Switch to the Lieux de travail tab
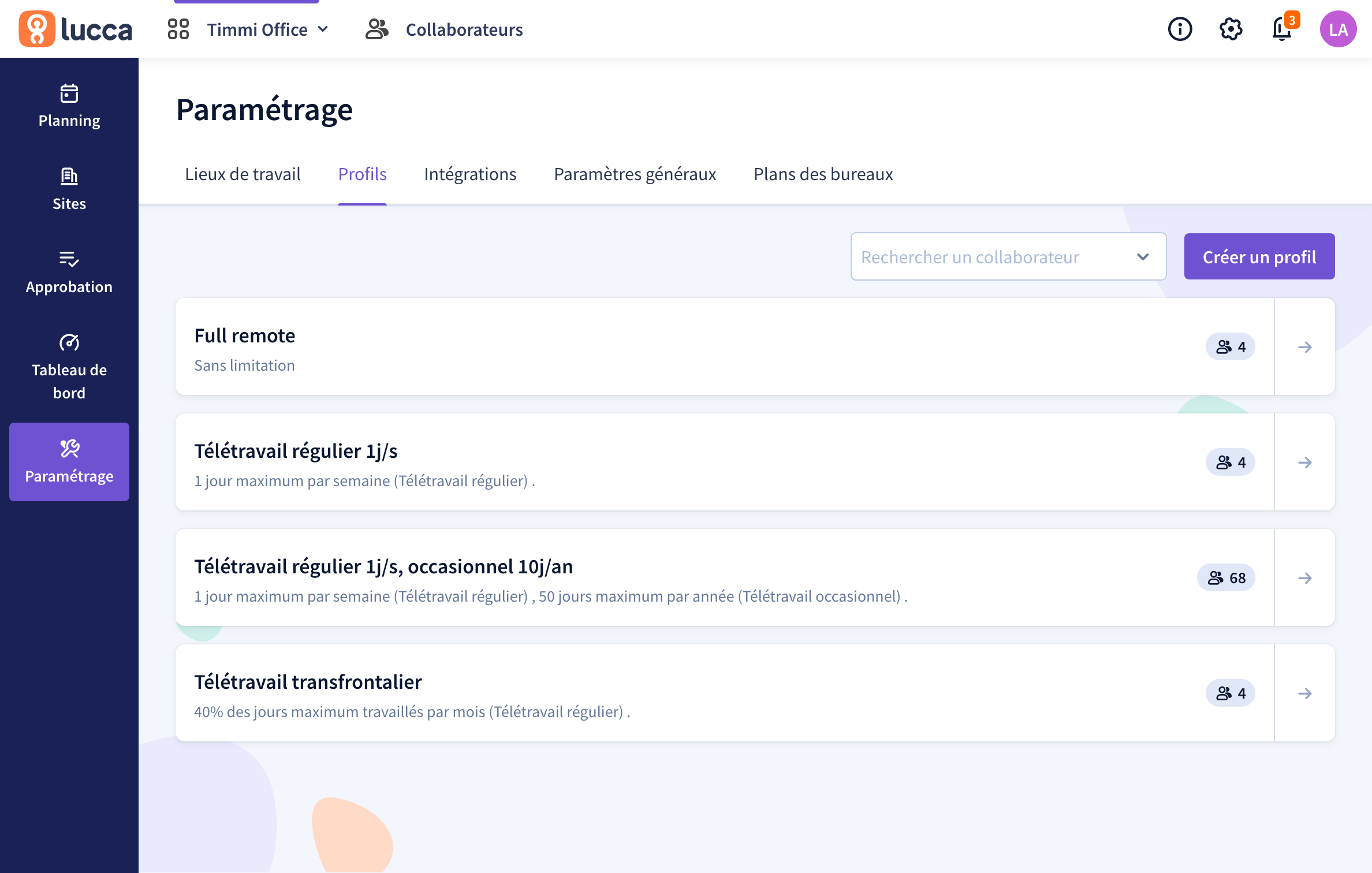Viewport: 1372px width, 873px height. click(x=243, y=174)
